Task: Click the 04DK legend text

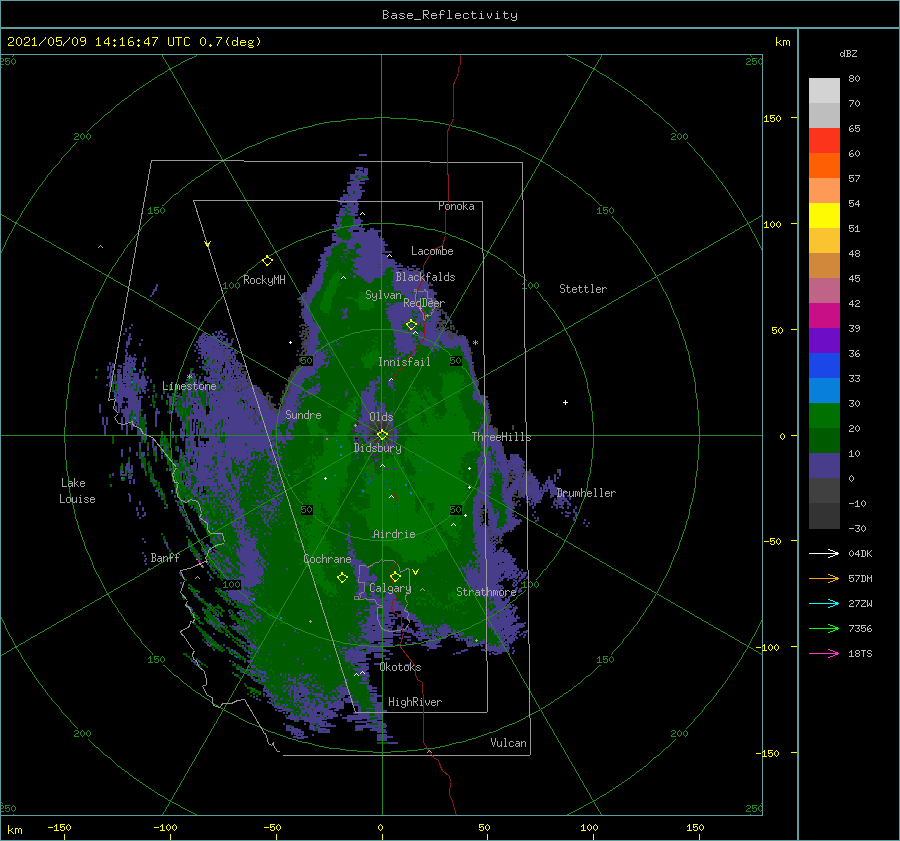Action: [x=860, y=553]
